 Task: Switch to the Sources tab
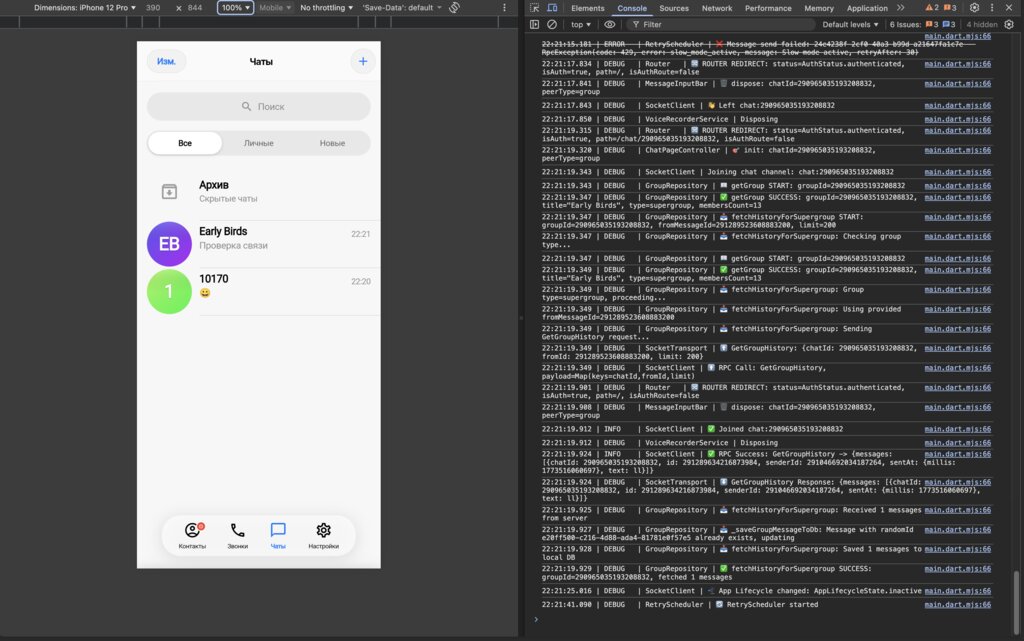click(x=674, y=8)
